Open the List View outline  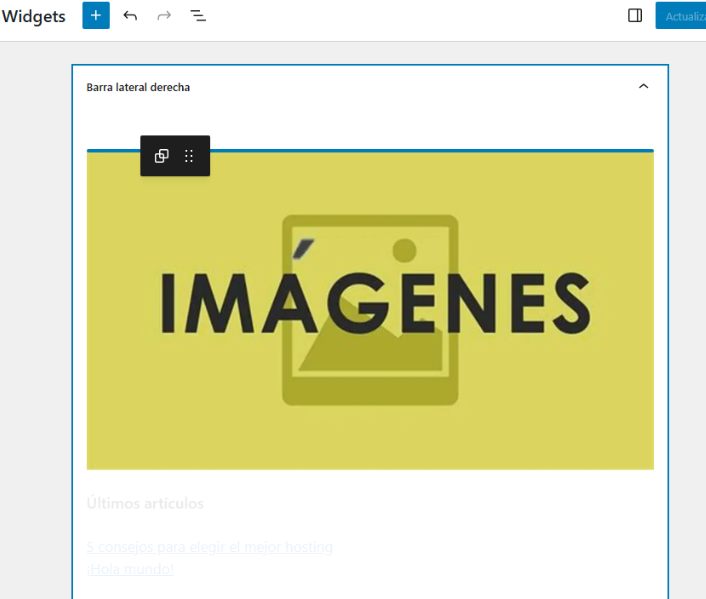point(198,16)
